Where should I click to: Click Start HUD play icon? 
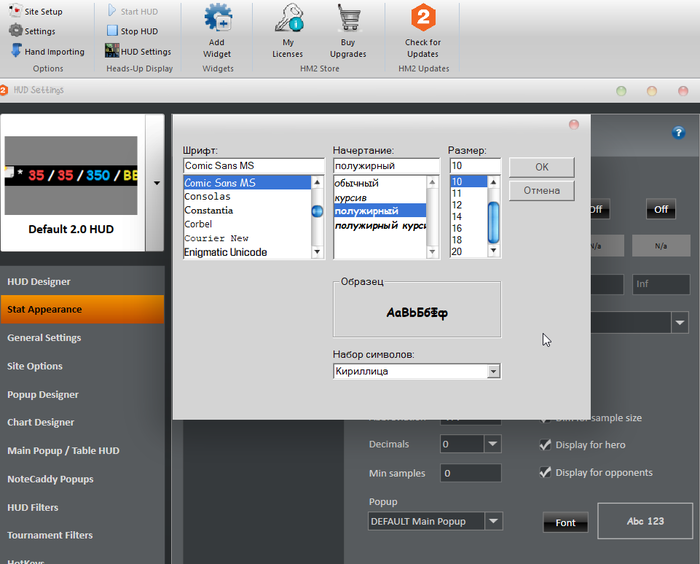[112, 11]
